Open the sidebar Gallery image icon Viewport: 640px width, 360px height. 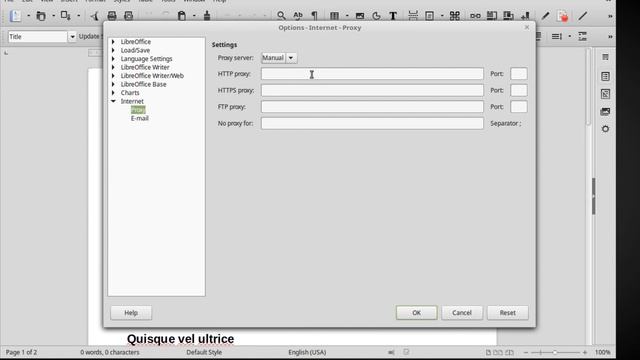click(x=605, y=111)
